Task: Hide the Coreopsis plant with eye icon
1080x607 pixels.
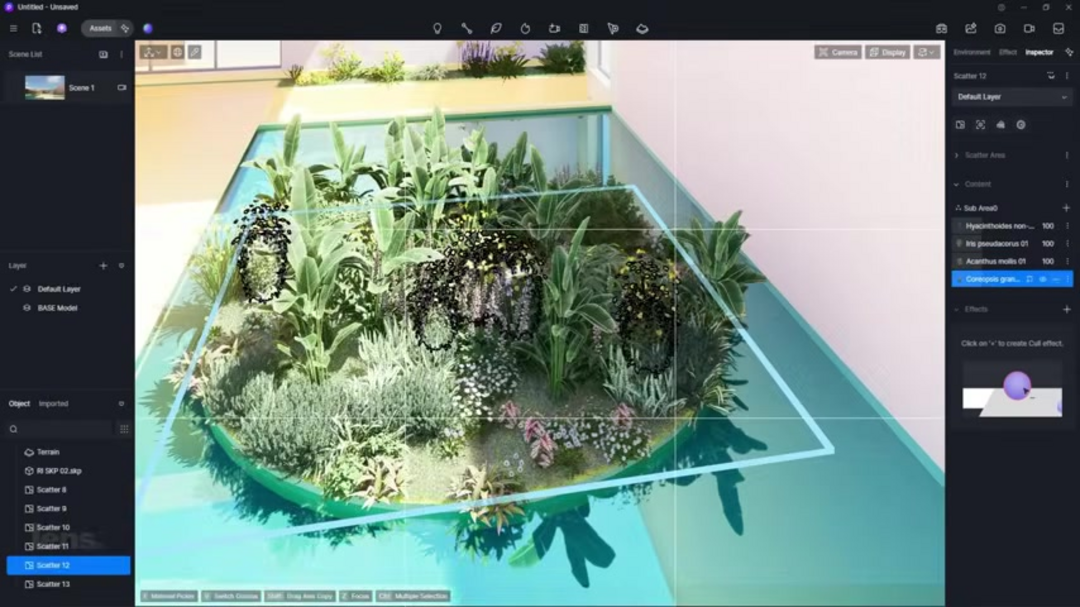Action: 1043,279
